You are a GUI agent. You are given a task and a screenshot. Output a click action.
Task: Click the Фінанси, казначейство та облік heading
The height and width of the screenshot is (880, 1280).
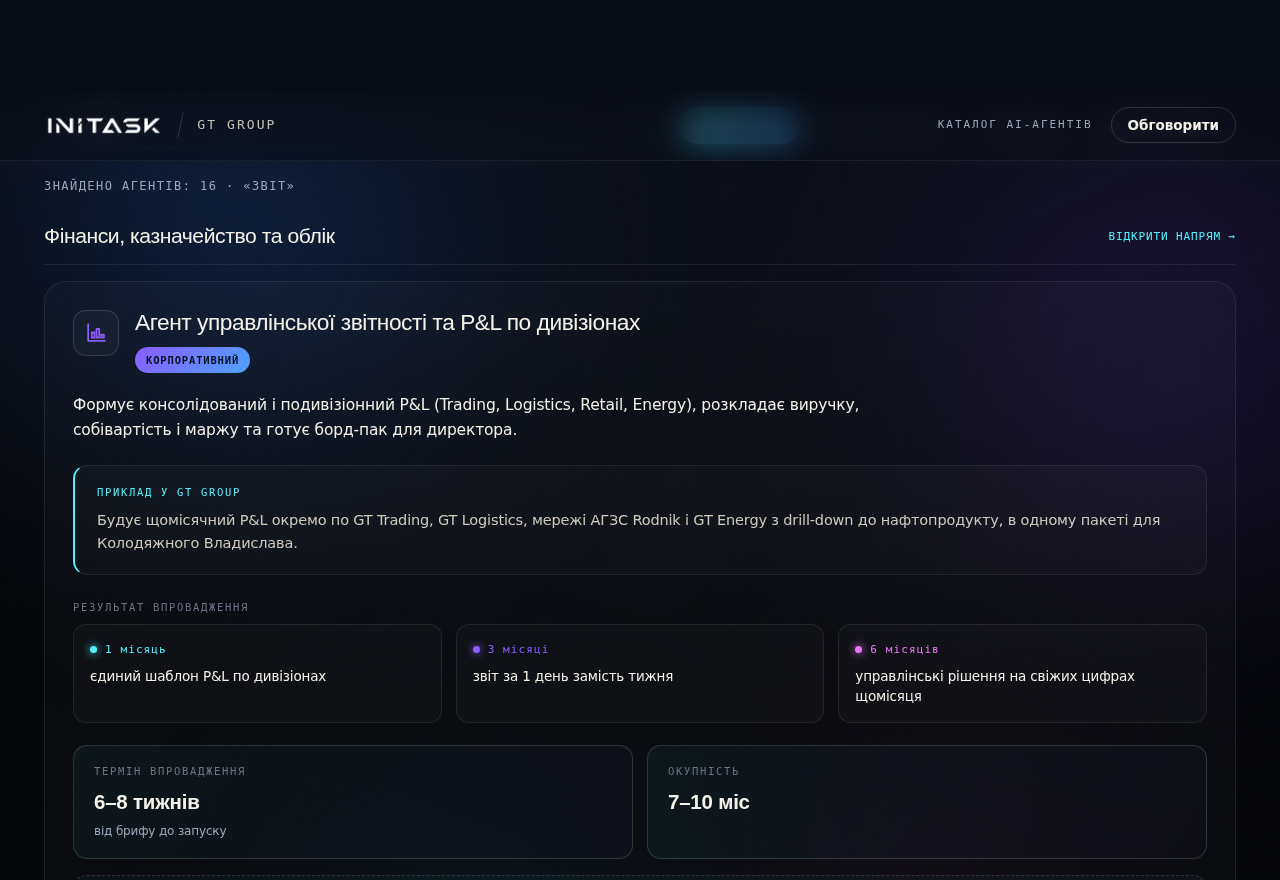pyautogui.click(x=189, y=236)
